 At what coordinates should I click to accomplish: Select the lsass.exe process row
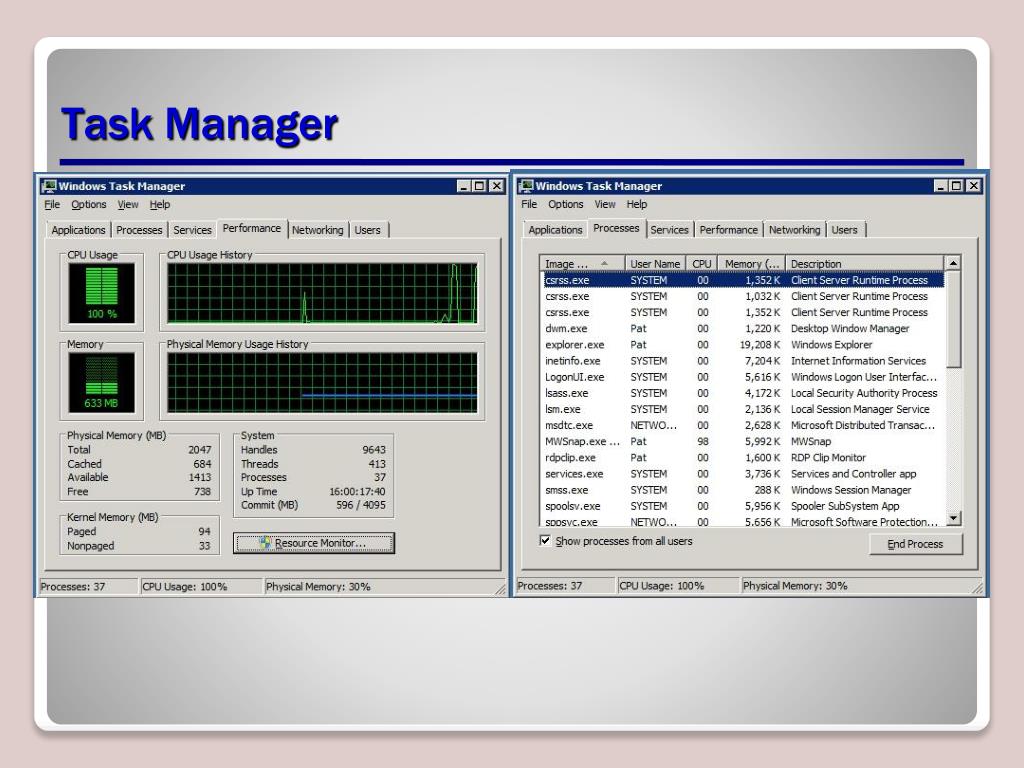[743, 393]
